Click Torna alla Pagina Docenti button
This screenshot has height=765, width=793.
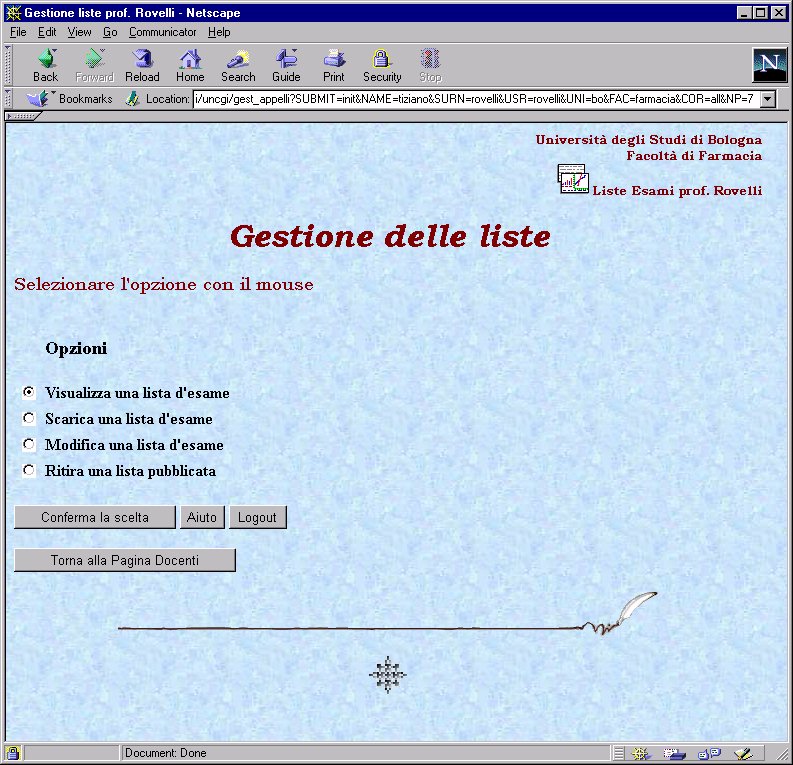tap(125, 560)
